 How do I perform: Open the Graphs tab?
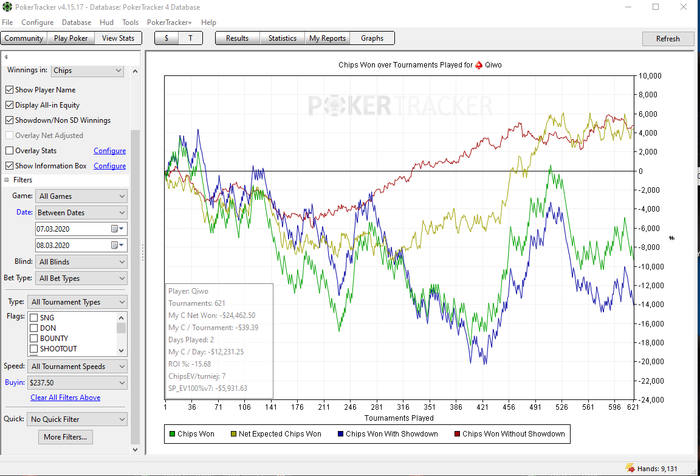point(372,38)
